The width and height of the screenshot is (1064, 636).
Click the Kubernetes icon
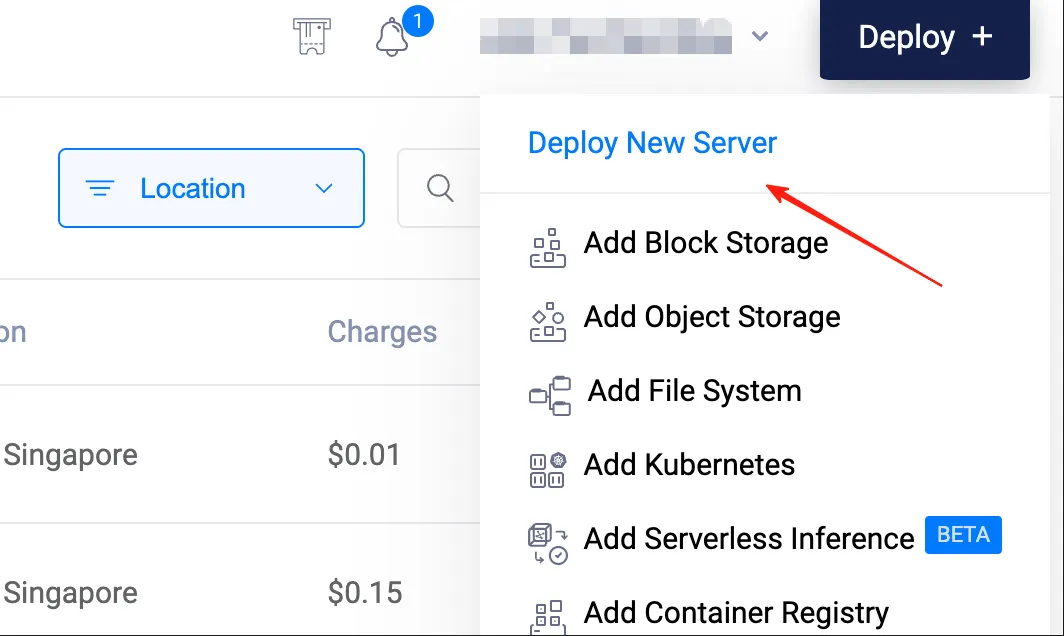pos(547,468)
